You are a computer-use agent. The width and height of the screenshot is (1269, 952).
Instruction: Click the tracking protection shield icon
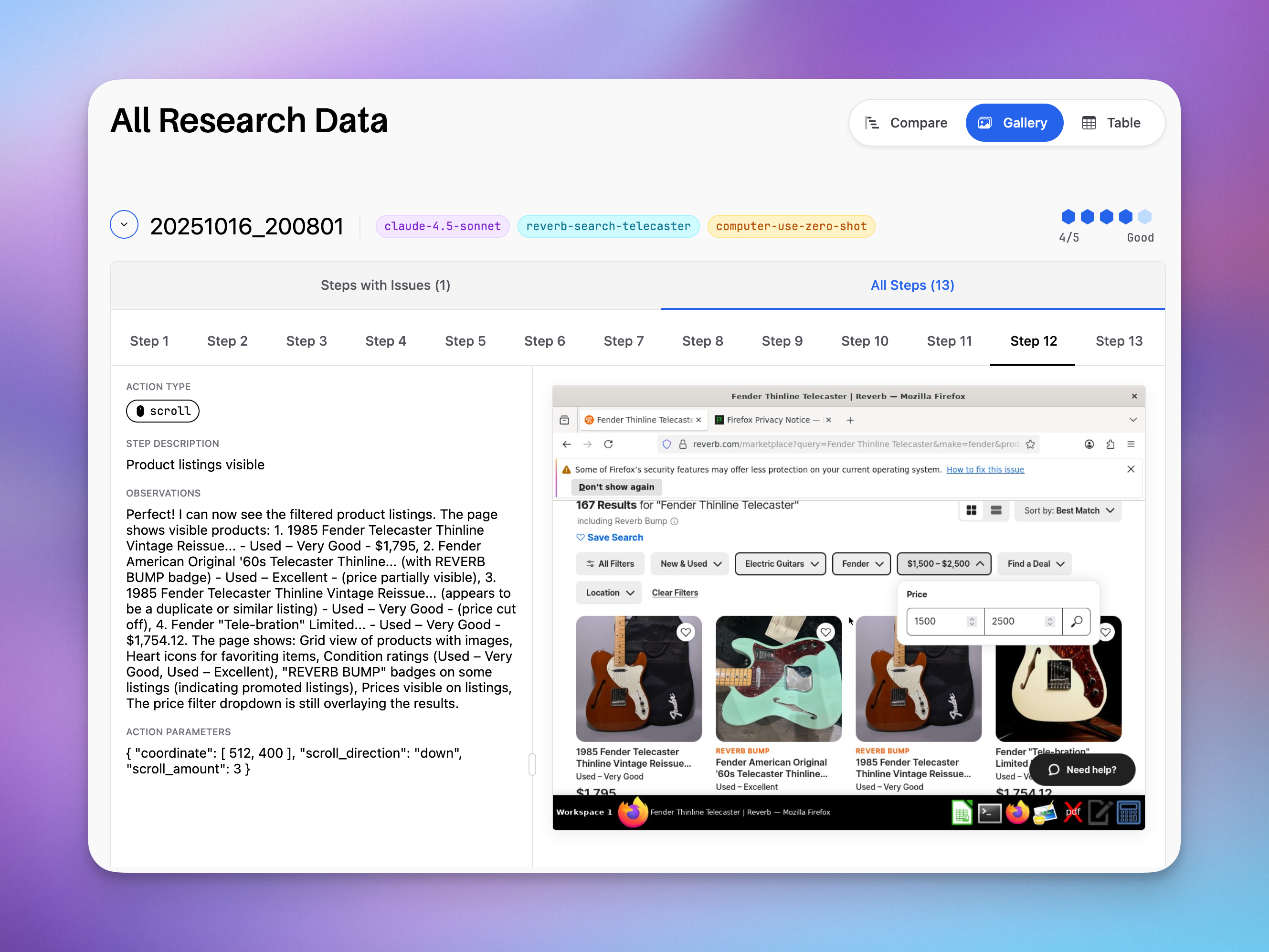[x=666, y=444]
